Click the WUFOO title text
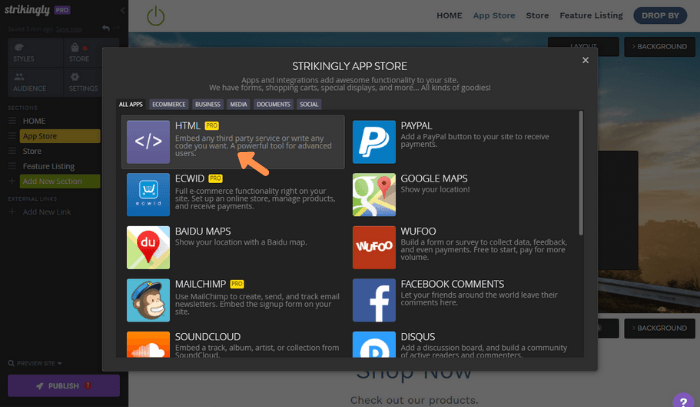This screenshot has height=407, width=700. click(418, 231)
